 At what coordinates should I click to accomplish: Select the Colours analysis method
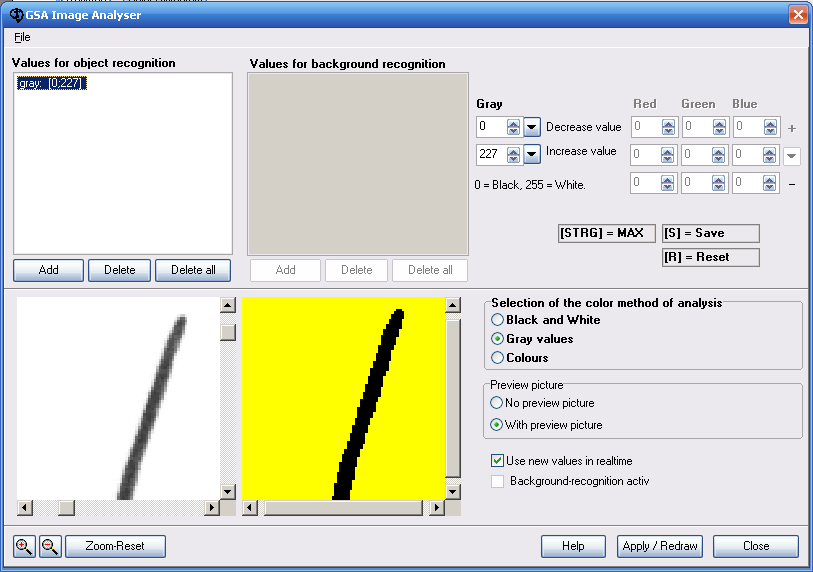tap(497, 357)
